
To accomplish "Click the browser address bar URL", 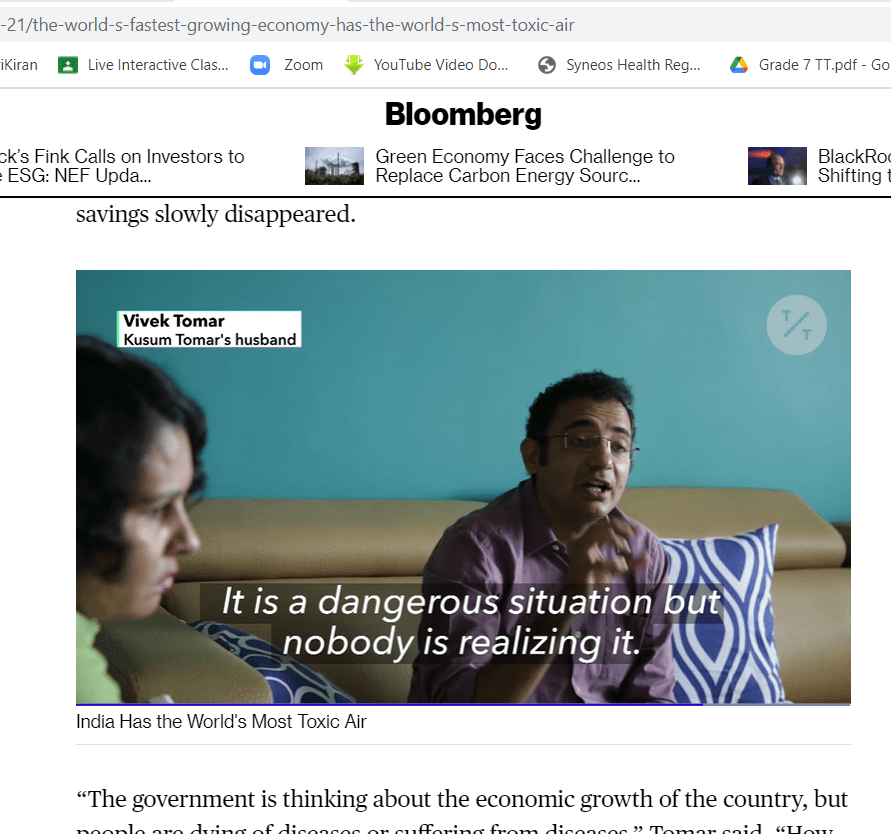I will click(x=288, y=25).
